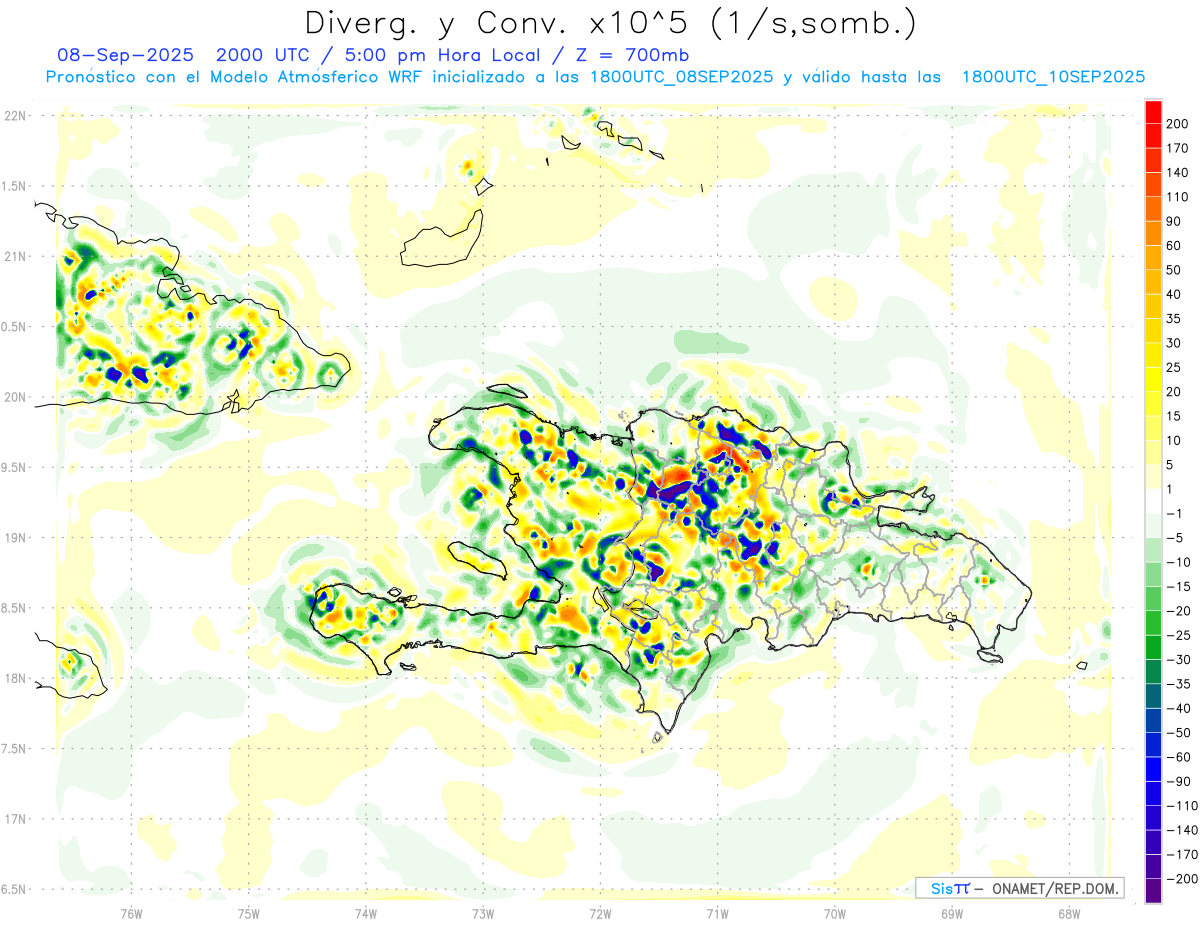Click the red colorbar segment above 200
This screenshot has width=1200, height=927.
(x=1153, y=111)
